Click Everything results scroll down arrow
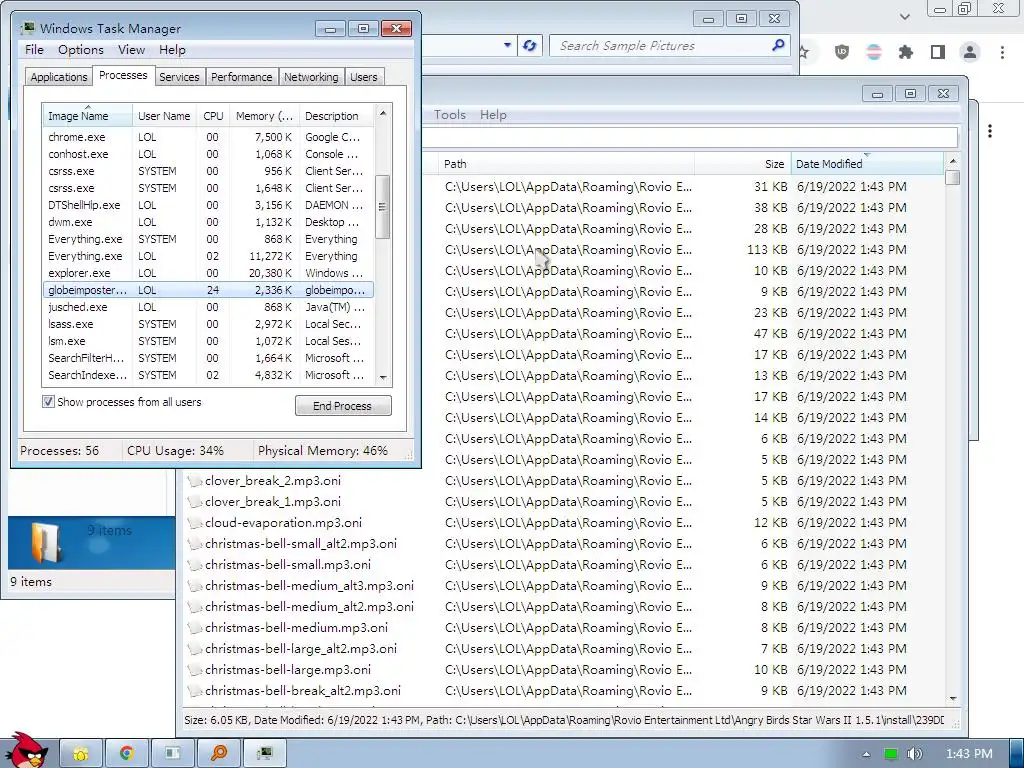 point(953,699)
